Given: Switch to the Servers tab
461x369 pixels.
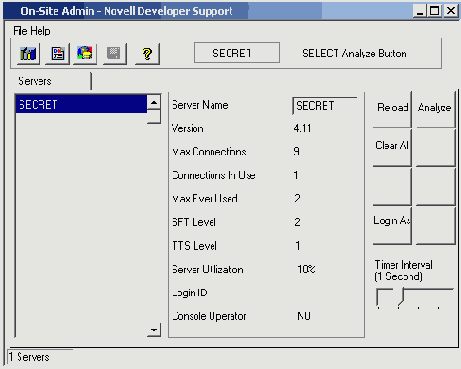Looking at the screenshot, I should click(35, 81).
